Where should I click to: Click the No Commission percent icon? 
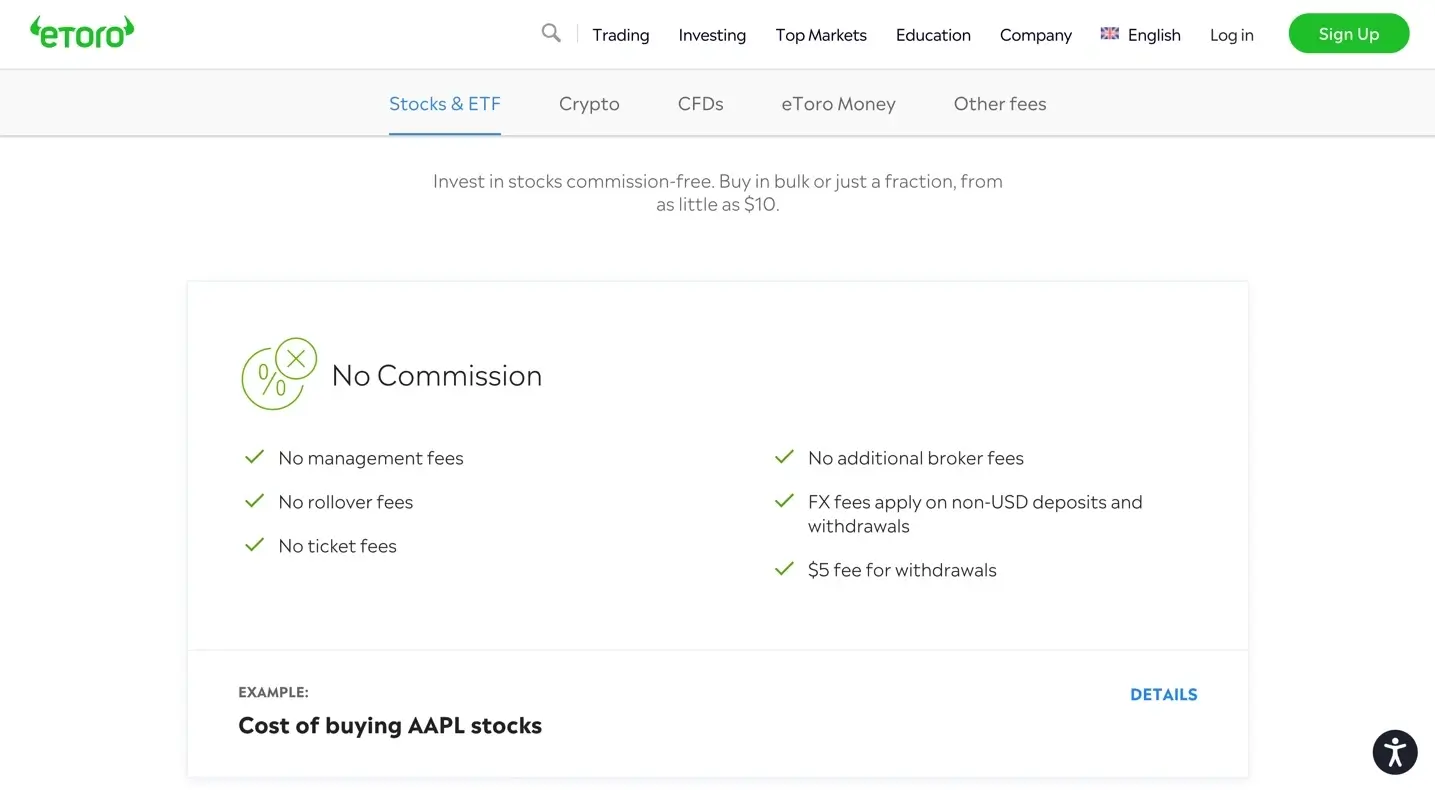(x=279, y=374)
